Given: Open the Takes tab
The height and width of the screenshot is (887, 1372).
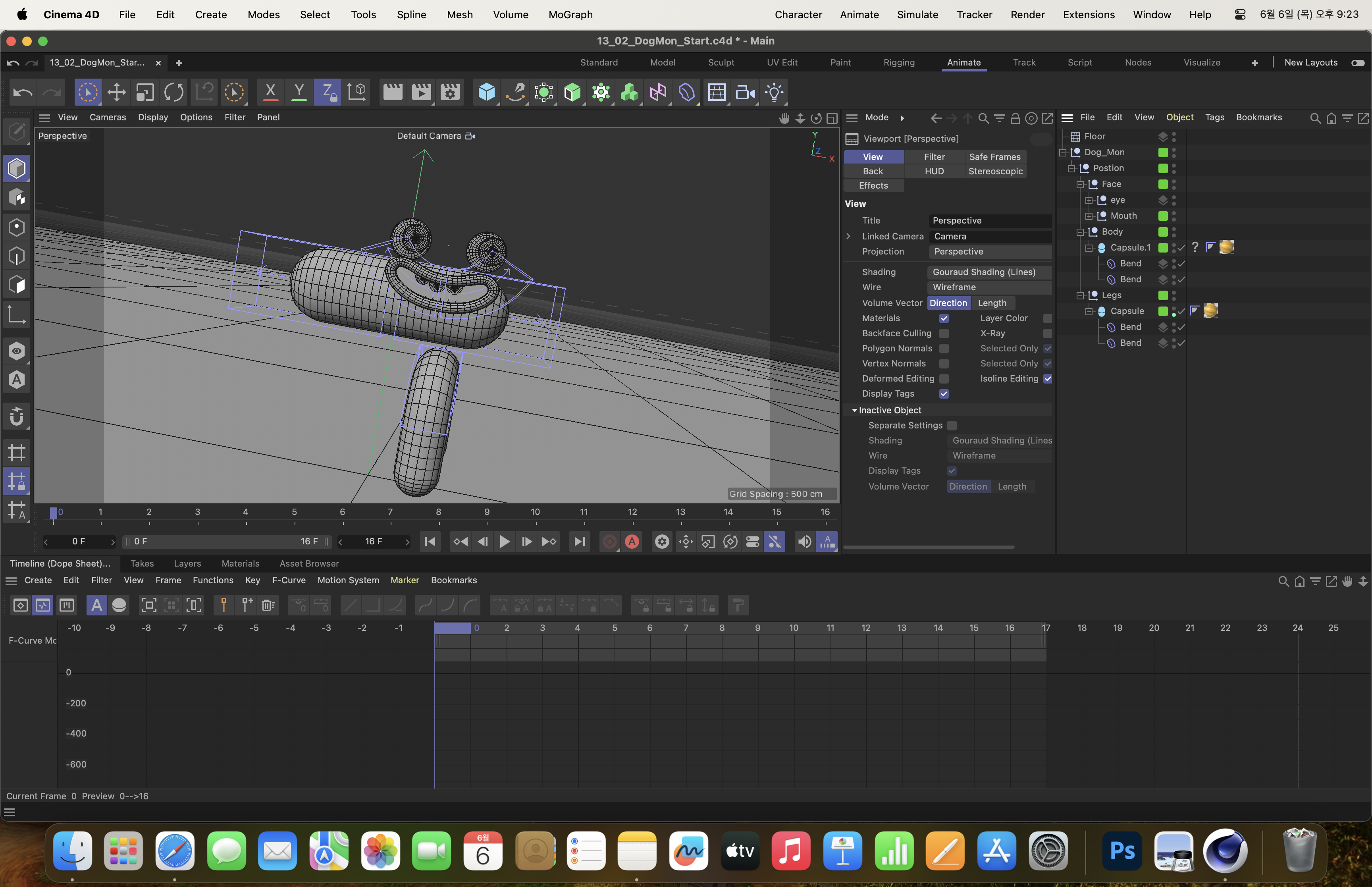Looking at the screenshot, I should 142,563.
